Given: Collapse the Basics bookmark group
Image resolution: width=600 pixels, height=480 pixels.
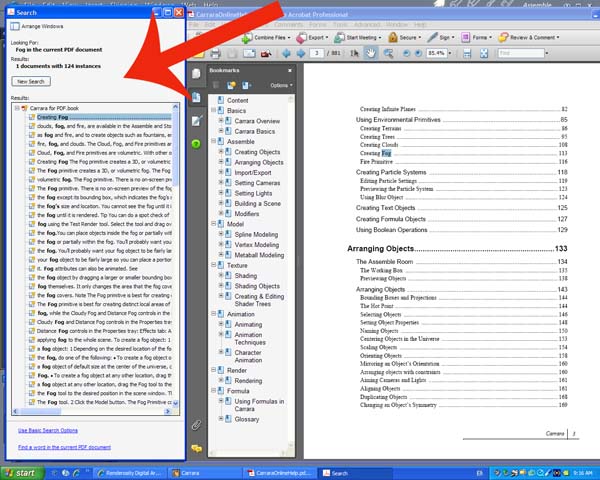Looking at the screenshot, I should point(213,110).
